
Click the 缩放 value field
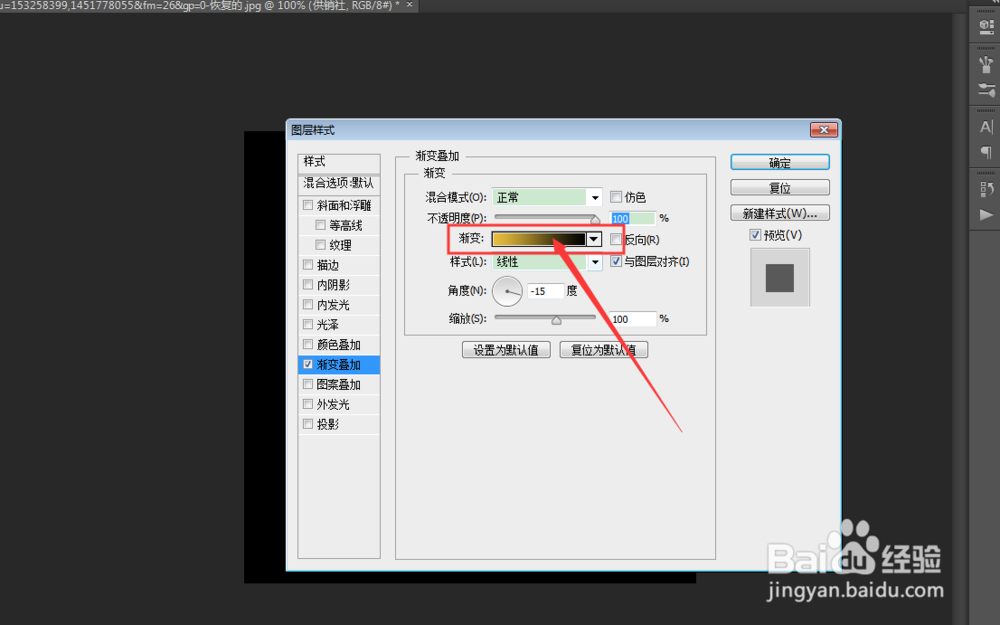tap(632, 319)
